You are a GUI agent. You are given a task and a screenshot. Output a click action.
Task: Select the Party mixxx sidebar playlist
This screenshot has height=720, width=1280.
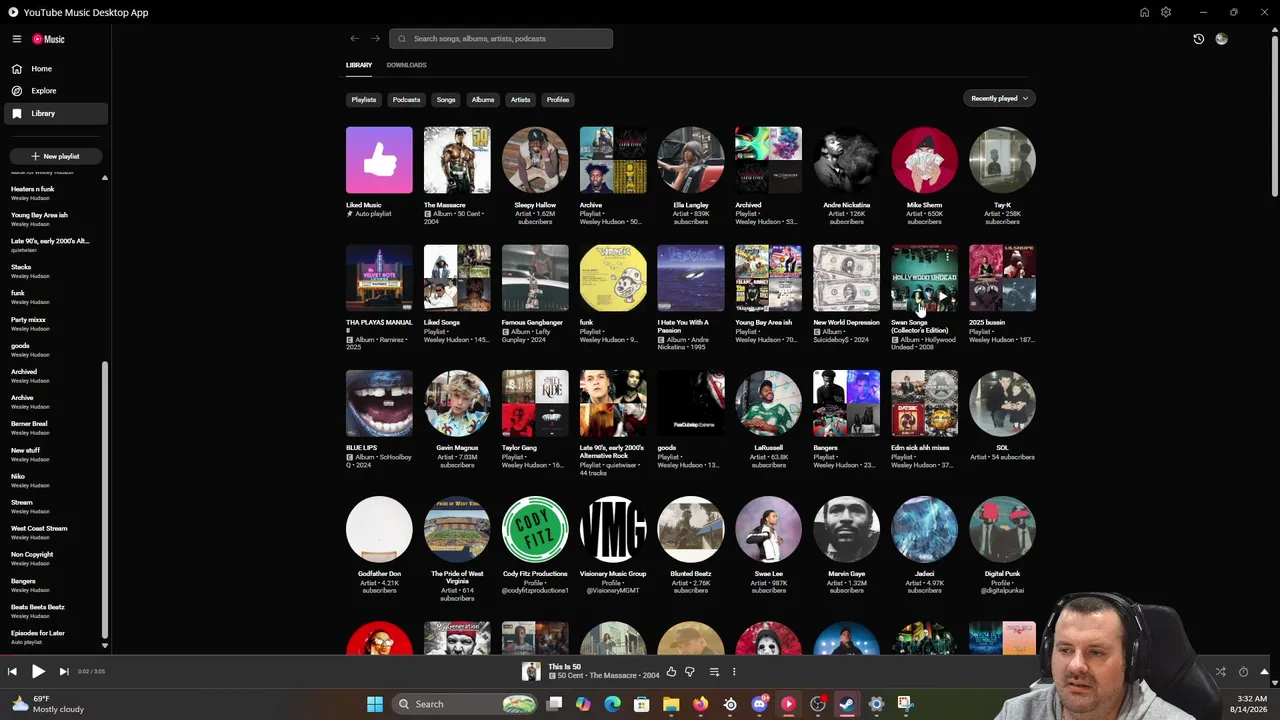coord(54,324)
